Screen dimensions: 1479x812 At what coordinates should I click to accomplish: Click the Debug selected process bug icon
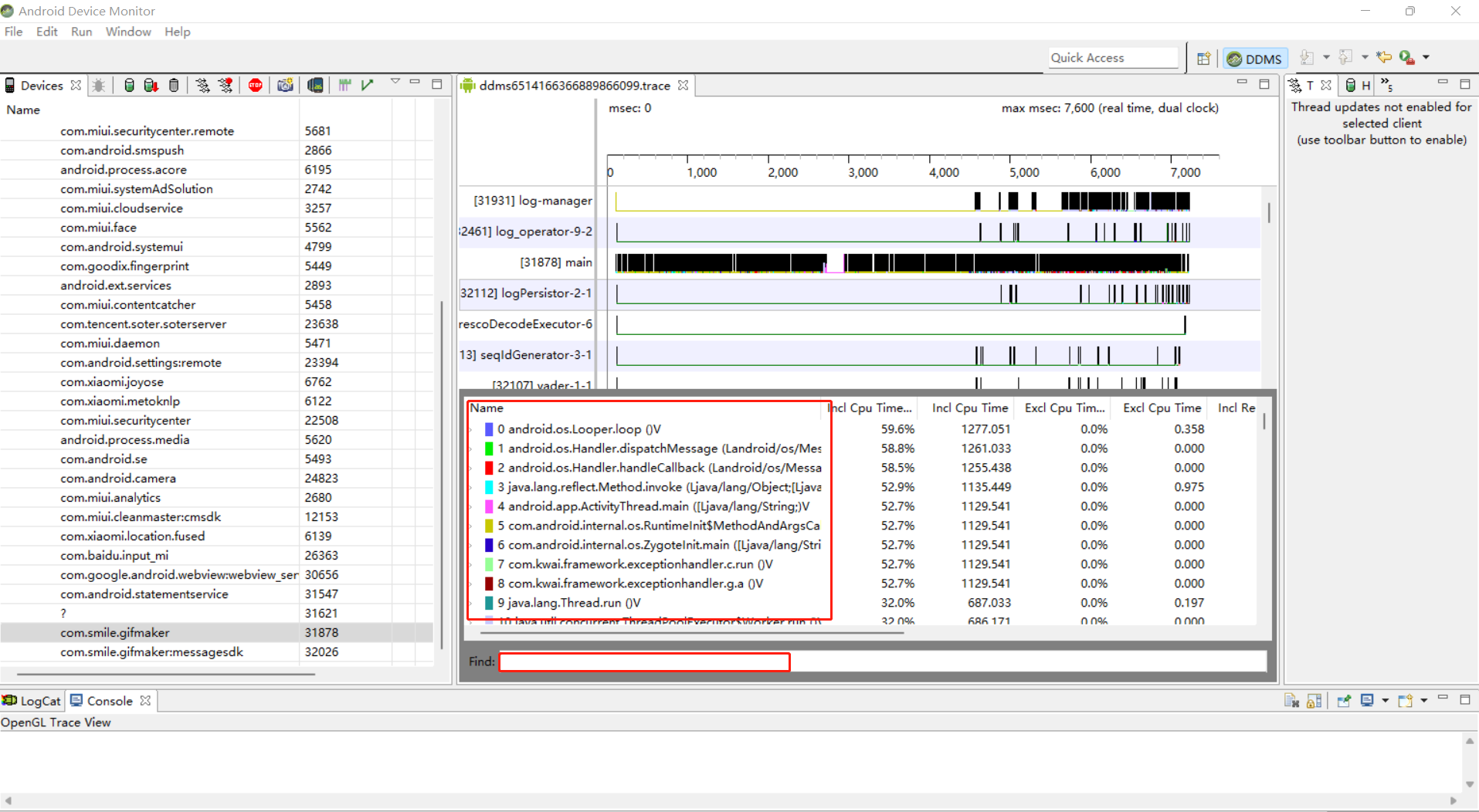click(x=99, y=86)
